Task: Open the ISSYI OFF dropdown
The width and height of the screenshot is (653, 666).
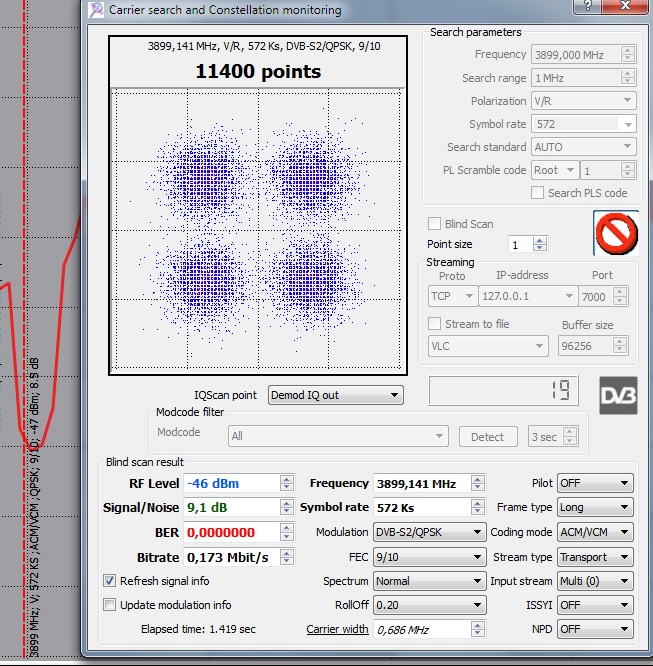Action: (x=595, y=605)
